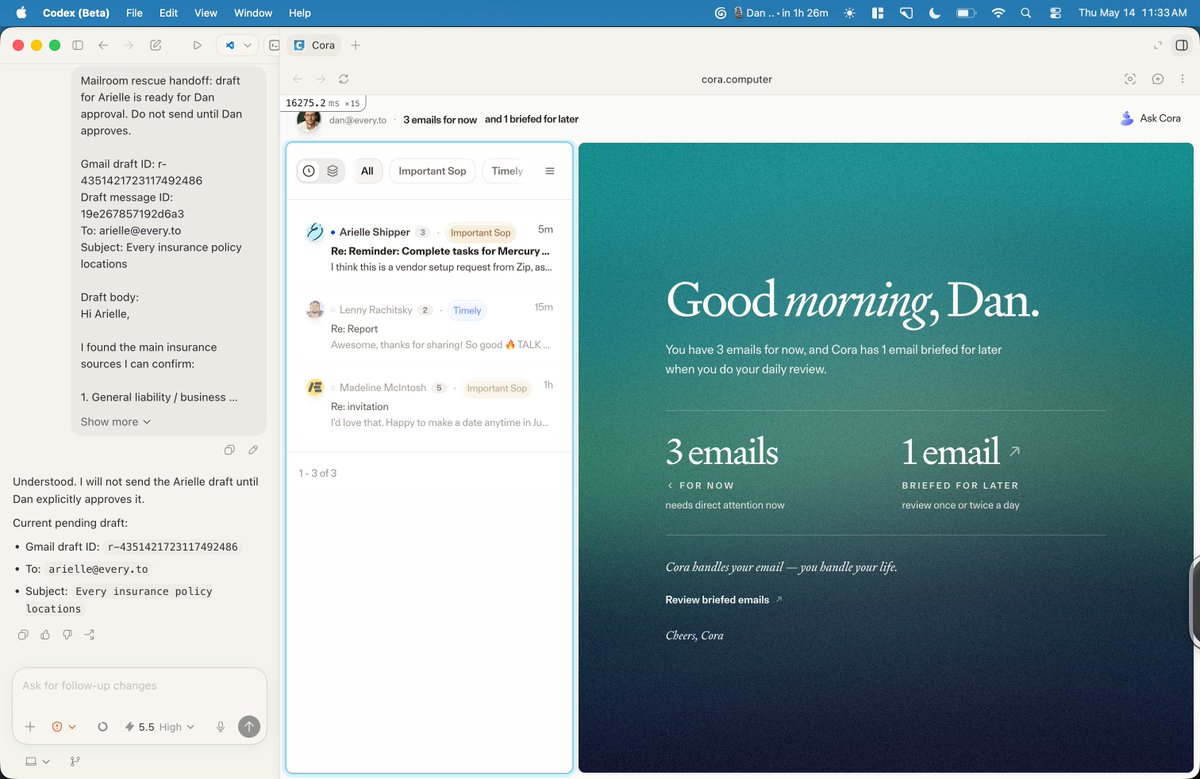This screenshot has height=779, width=1200.
Task: Click the add comment bubble icon in browser bar
Action: (x=1157, y=79)
